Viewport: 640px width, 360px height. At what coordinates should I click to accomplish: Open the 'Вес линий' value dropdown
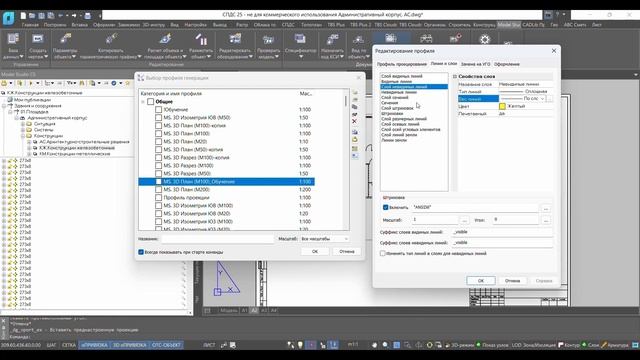(542, 99)
